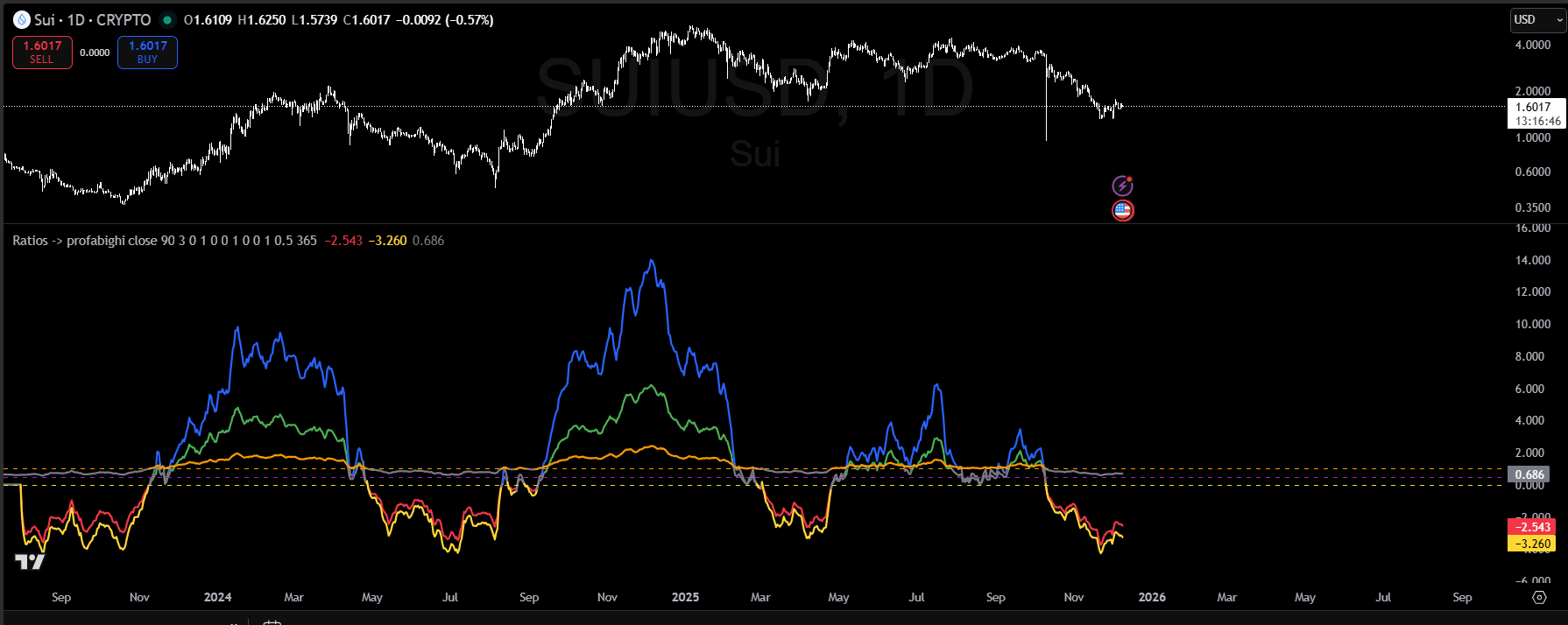Open the Sui · 1D · CRYPTO symbol title
Image resolution: width=1568 pixels, height=625 pixels.
tap(92, 19)
